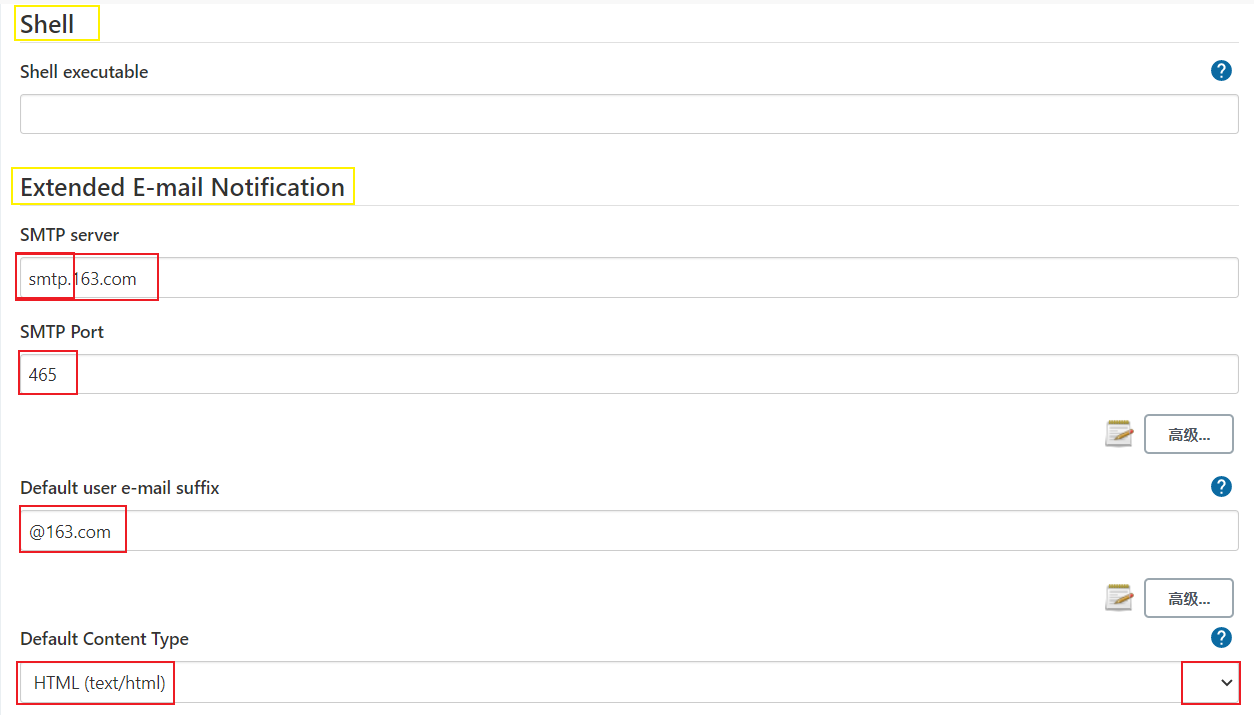Focus the SMTP Port field containing 465
The width and height of the screenshot is (1254, 715).
(629, 375)
